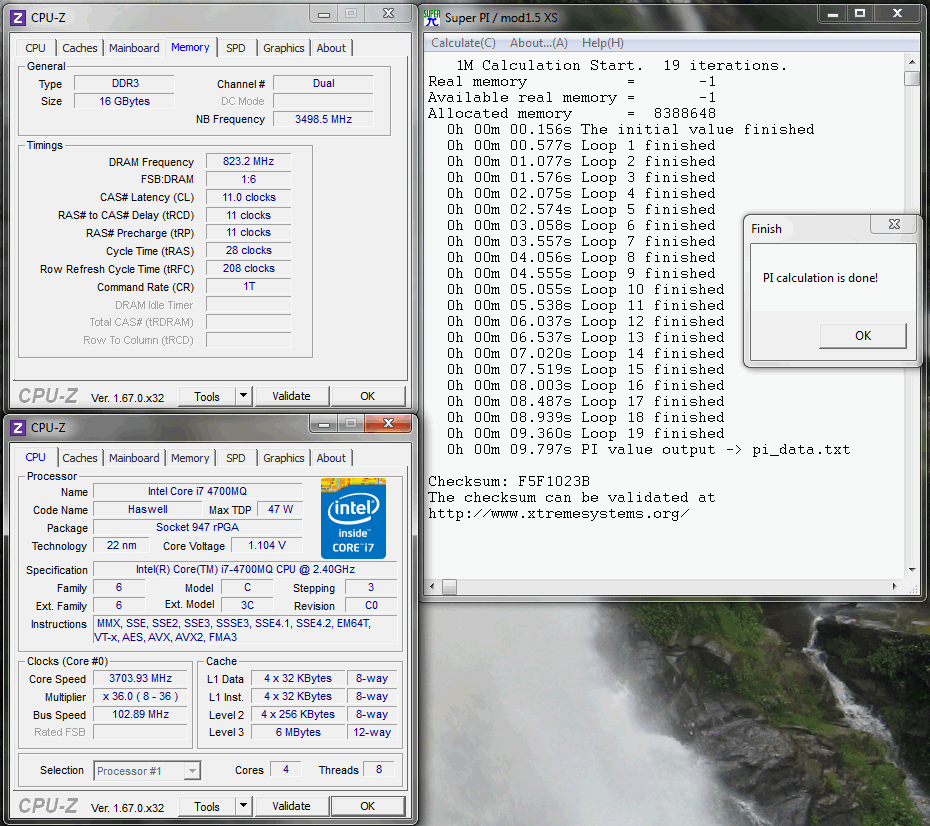The height and width of the screenshot is (826, 930).
Task: Click the Multiplier value x 36.0 ( 8 - 36 )
Action: [141, 696]
